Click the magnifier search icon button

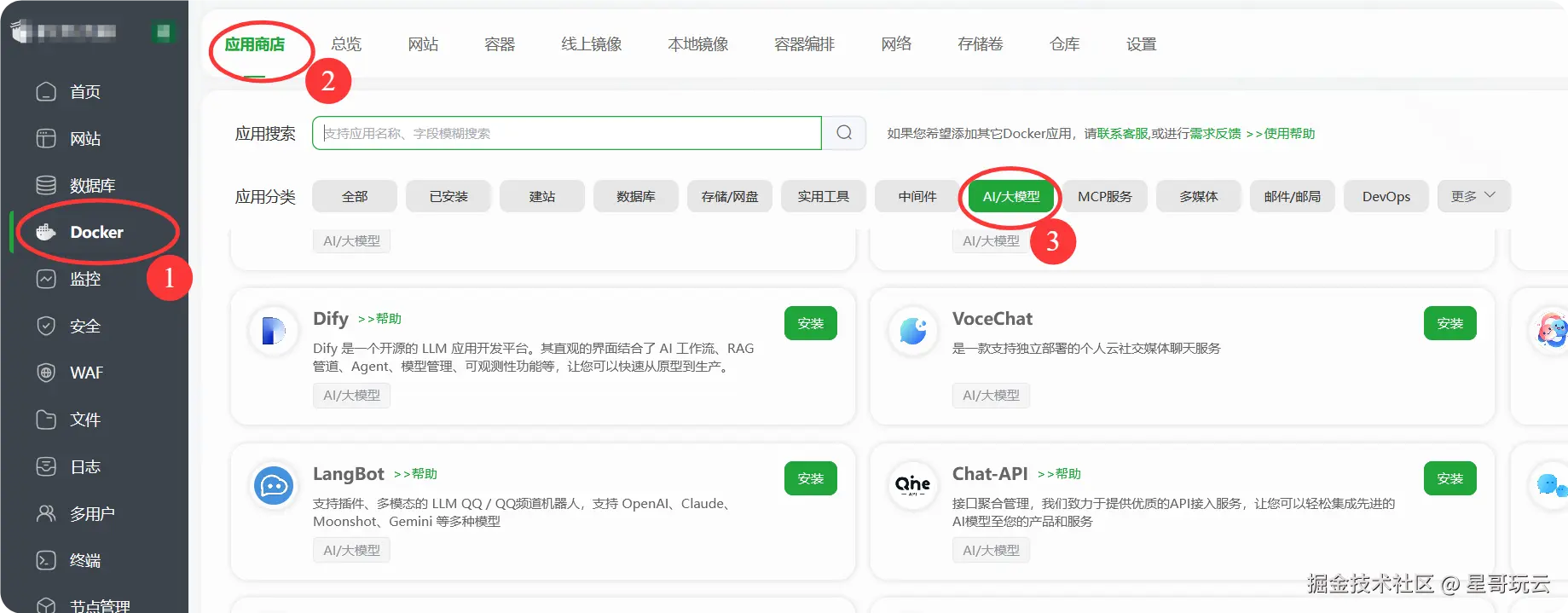click(x=844, y=133)
